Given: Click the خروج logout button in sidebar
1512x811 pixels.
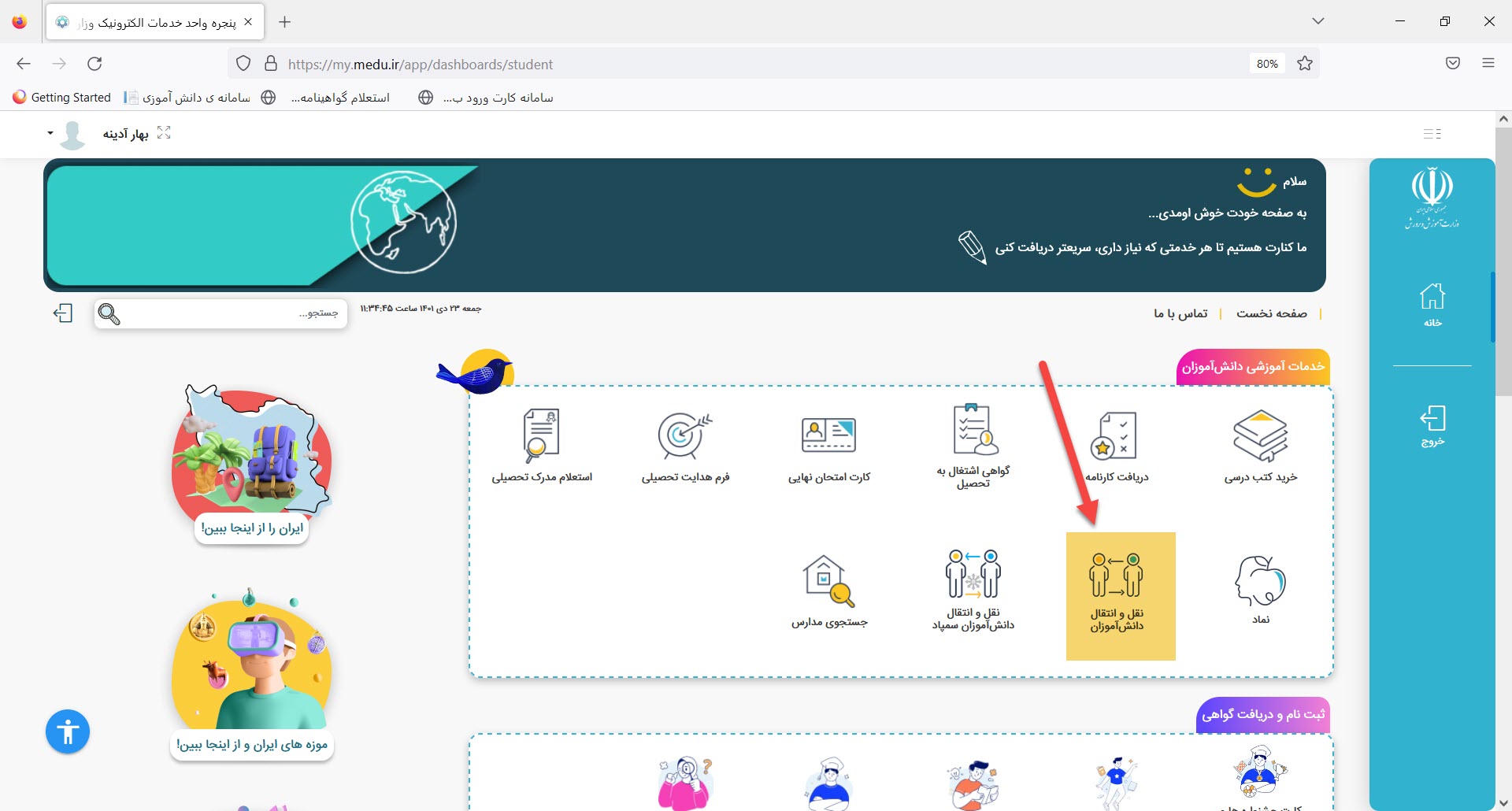Looking at the screenshot, I should [1432, 426].
